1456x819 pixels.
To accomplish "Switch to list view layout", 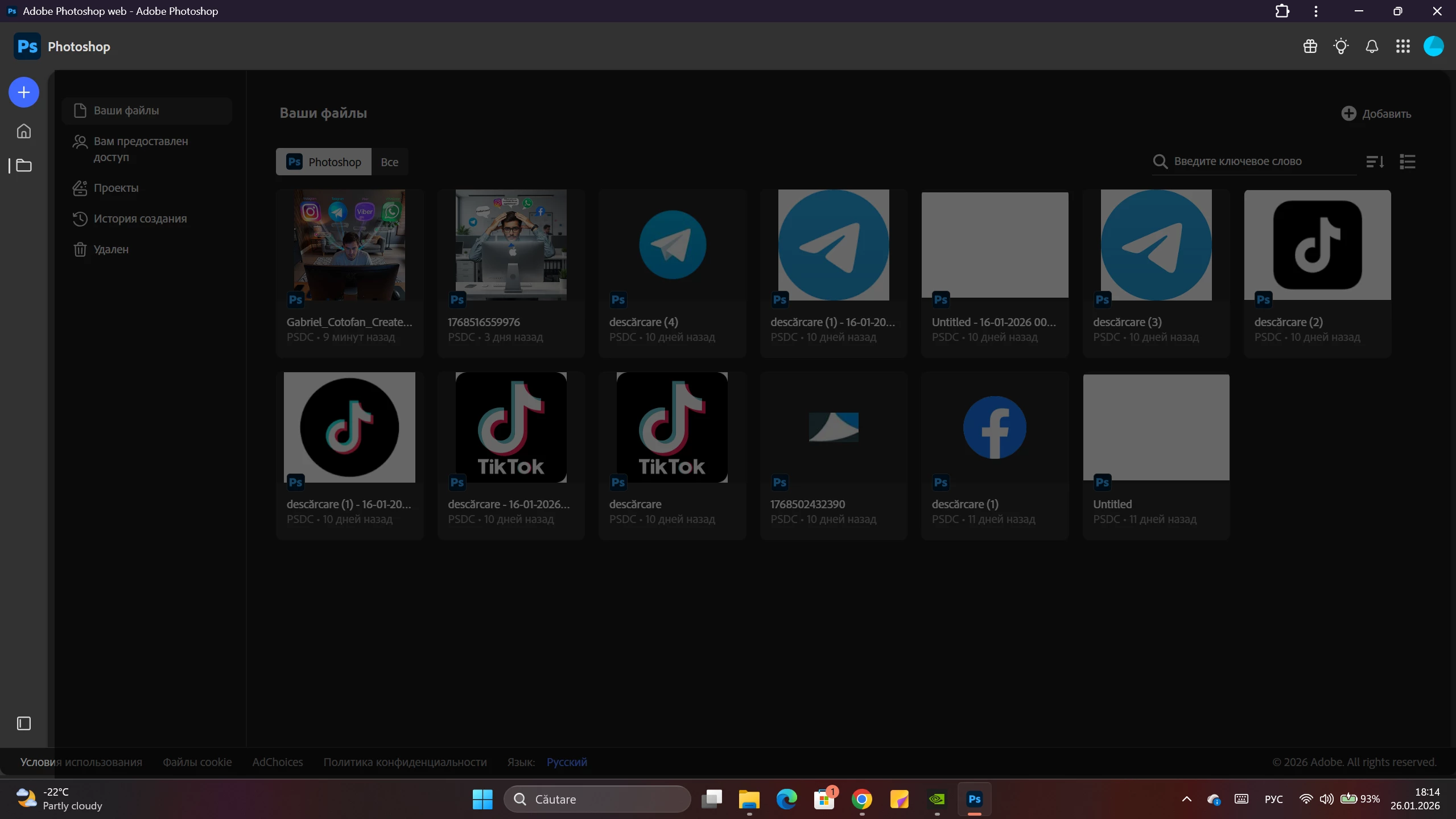I will pos(1407,162).
